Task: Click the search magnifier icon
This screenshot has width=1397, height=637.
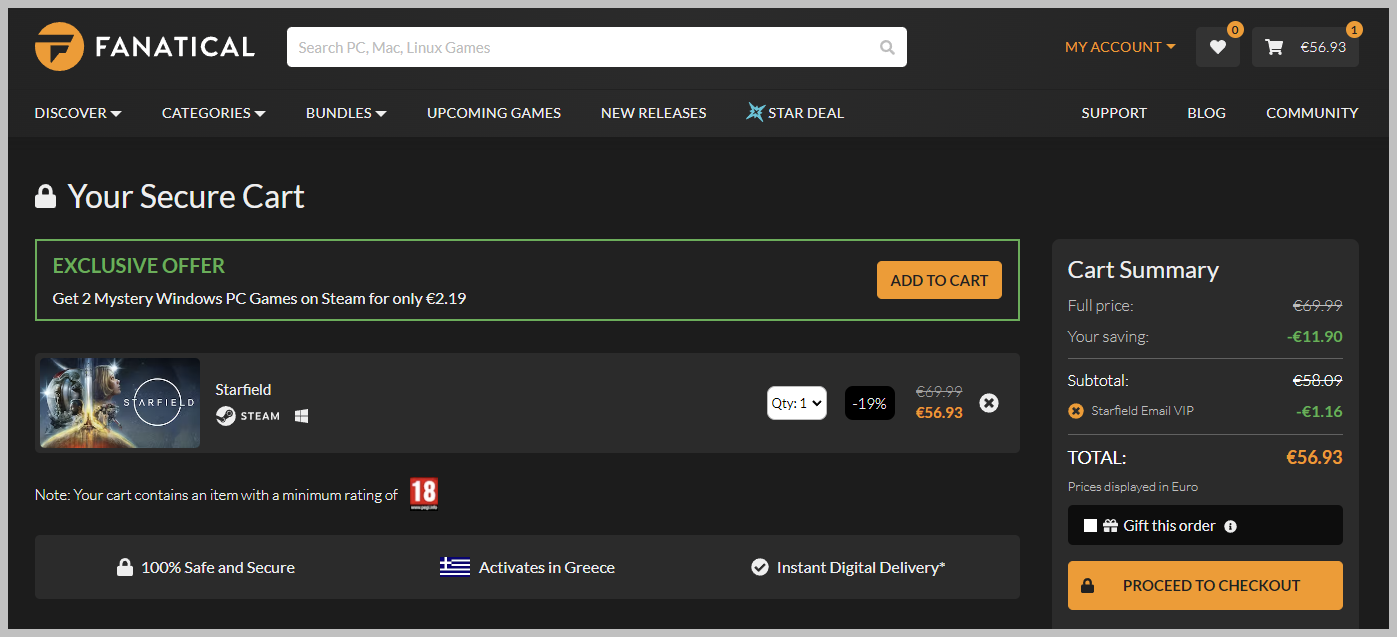Action: [x=887, y=47]
